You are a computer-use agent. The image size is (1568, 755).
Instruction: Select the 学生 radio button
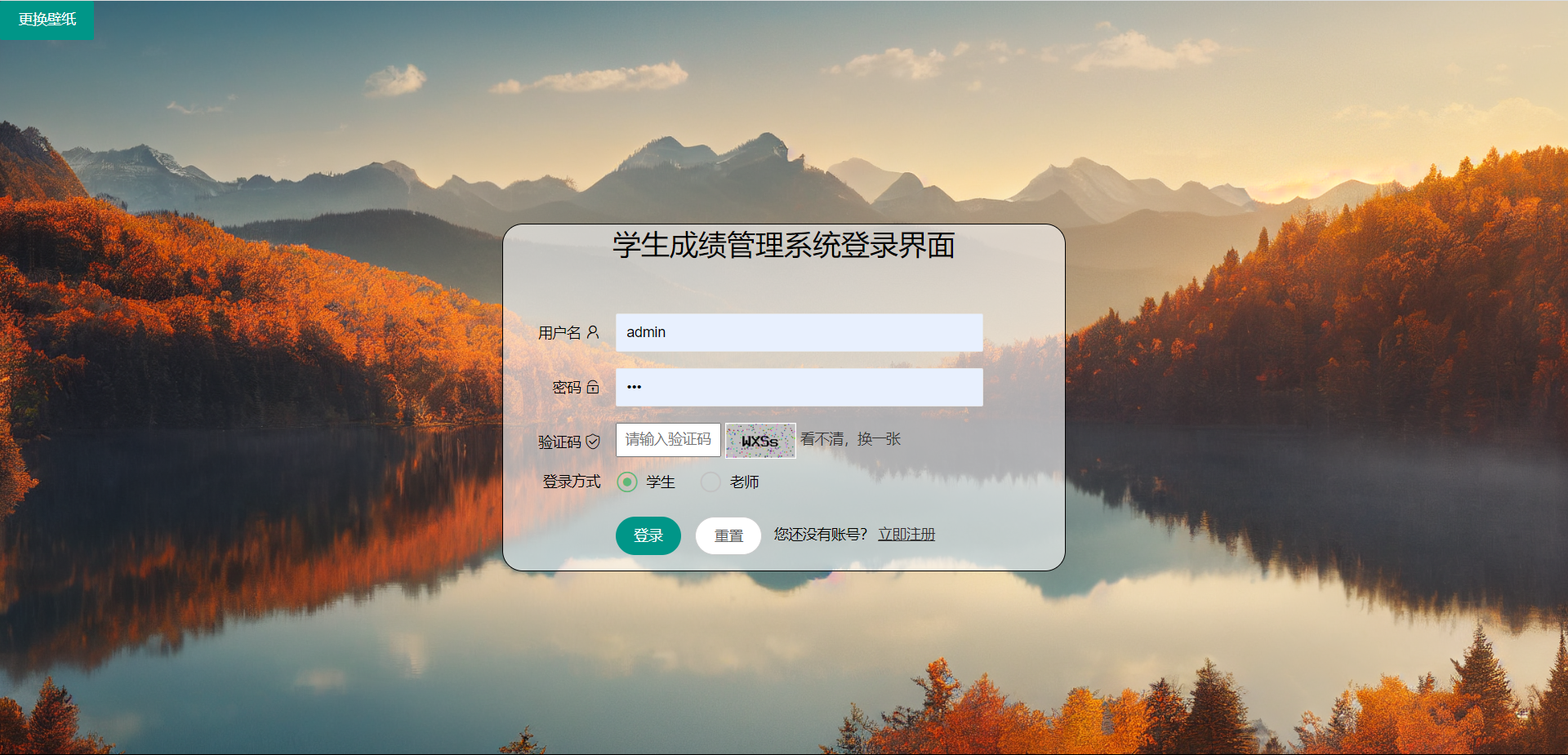(x=627, y=482)
